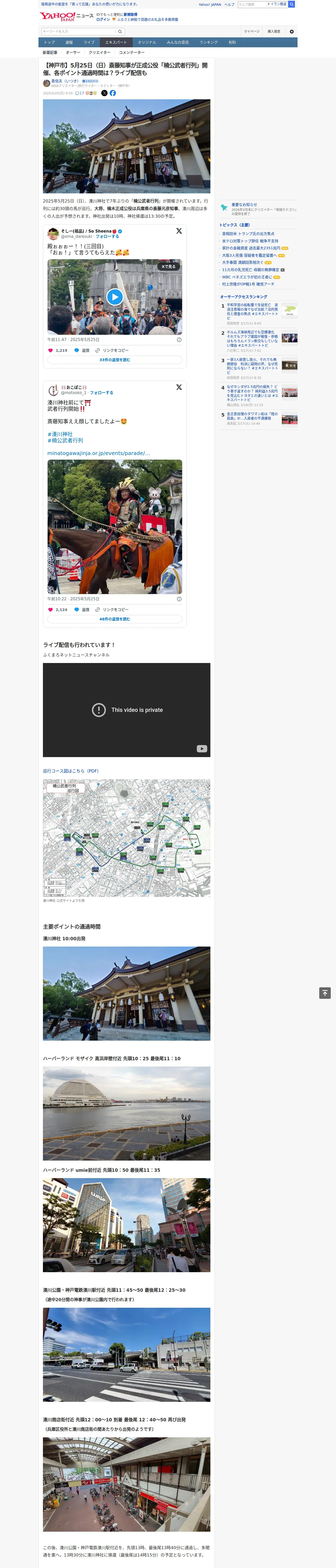Image resolution: width=336 pixels, height=1568 pixels.
Task: Reply to So Sheena's tweet
Action: click(82, 351)
